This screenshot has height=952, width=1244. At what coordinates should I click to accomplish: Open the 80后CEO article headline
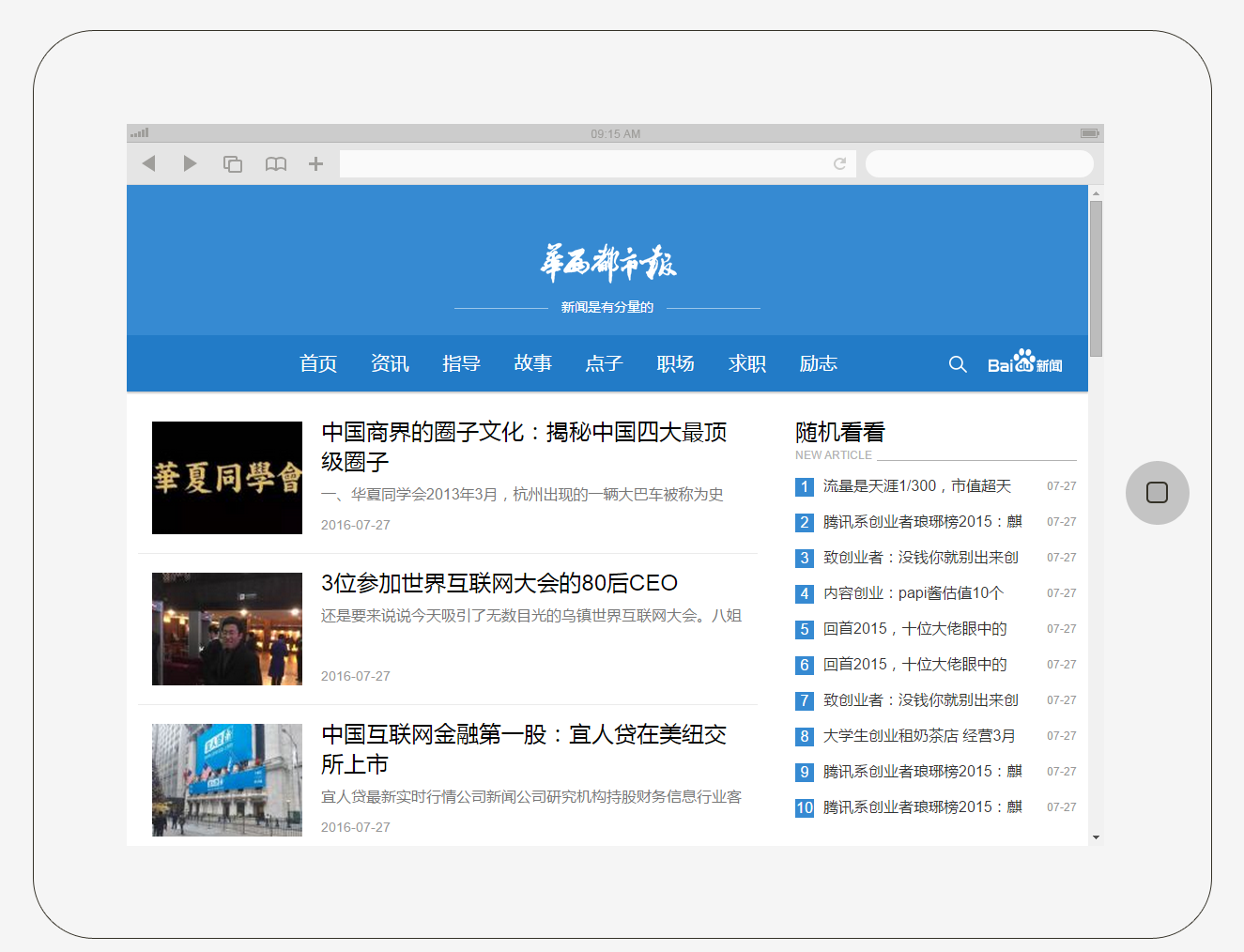[499, 583]
